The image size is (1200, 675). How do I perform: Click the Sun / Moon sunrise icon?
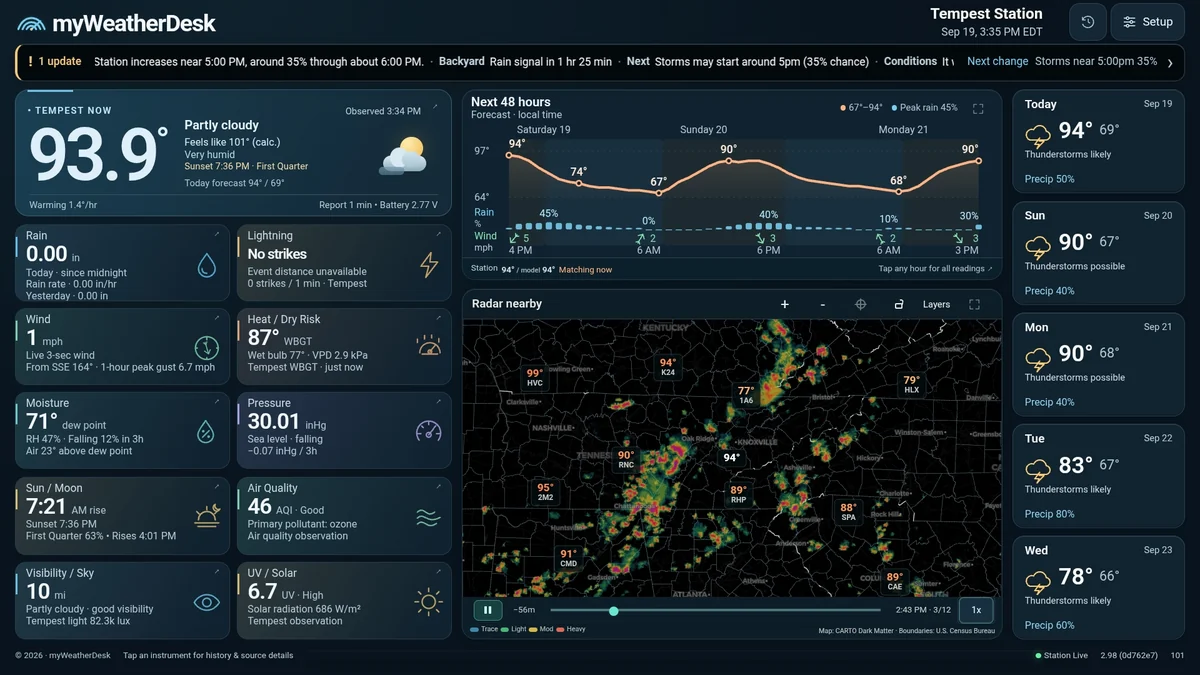coord(207,515)
